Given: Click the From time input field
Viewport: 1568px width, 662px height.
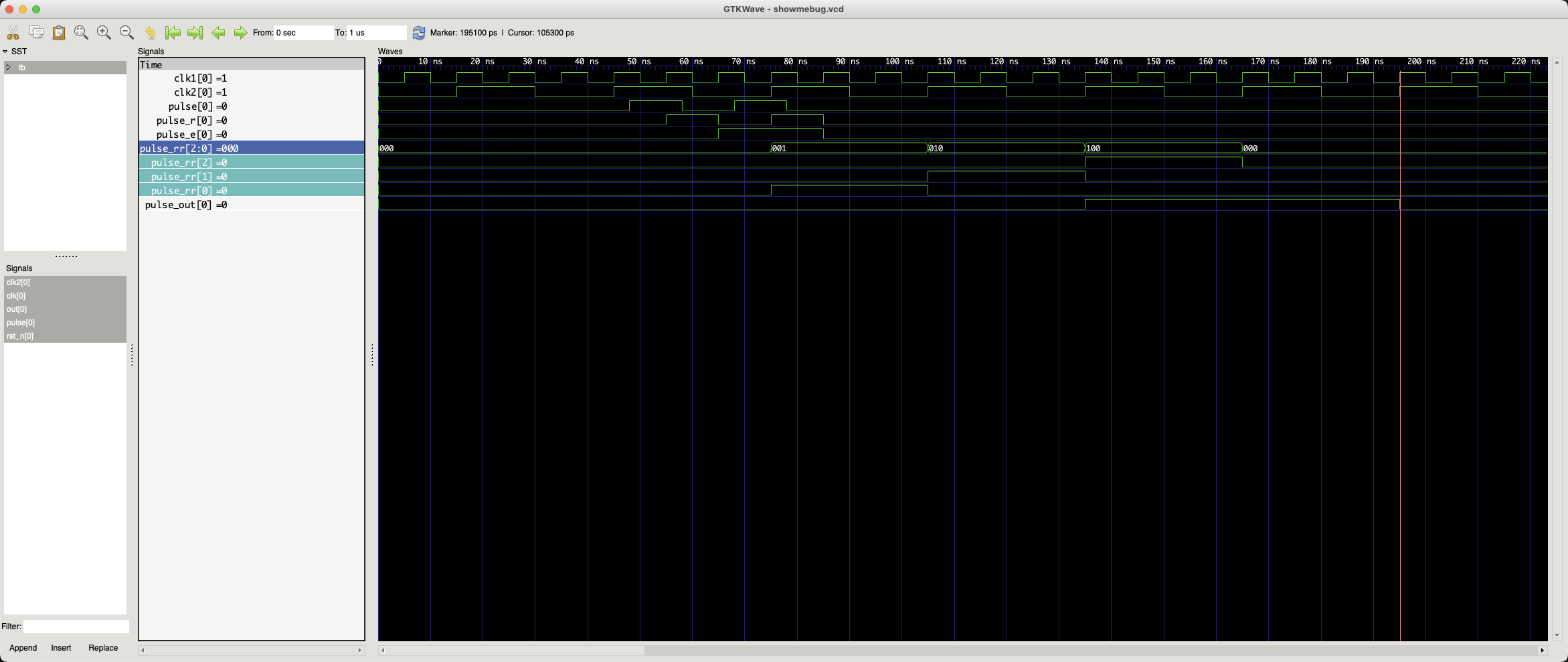Looking at the screenshot, I should (x=303, y=32).
